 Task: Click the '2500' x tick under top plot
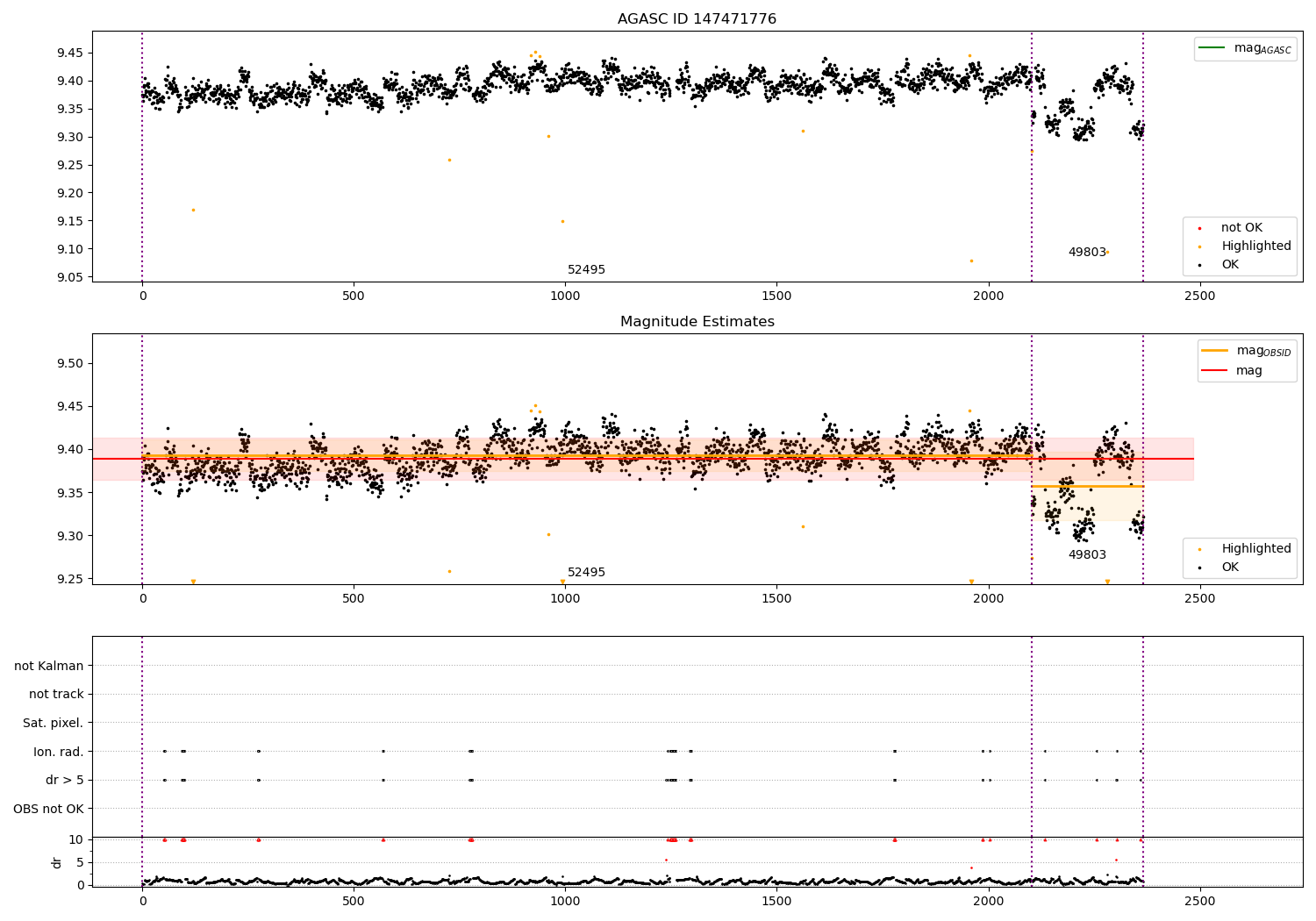1200,296
